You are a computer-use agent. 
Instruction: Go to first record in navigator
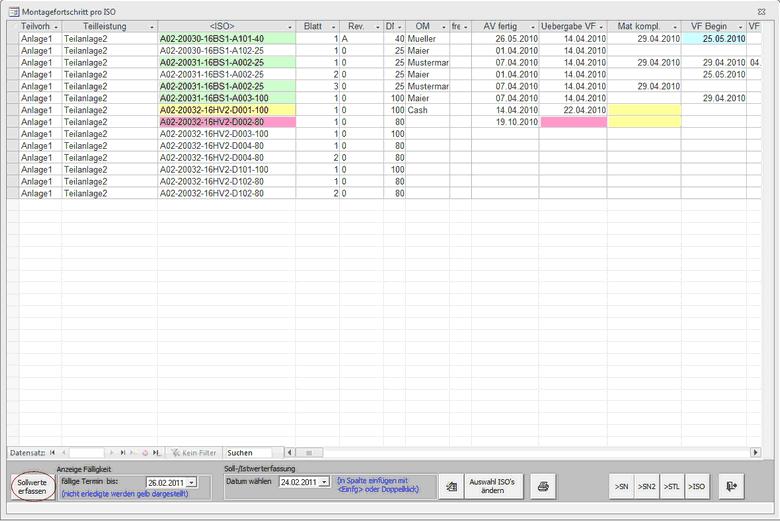(52, 453)
